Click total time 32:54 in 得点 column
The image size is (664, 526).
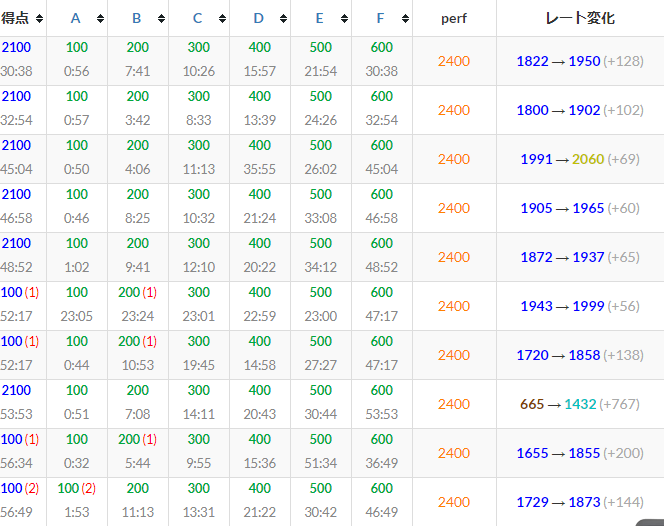pos(16,120)
